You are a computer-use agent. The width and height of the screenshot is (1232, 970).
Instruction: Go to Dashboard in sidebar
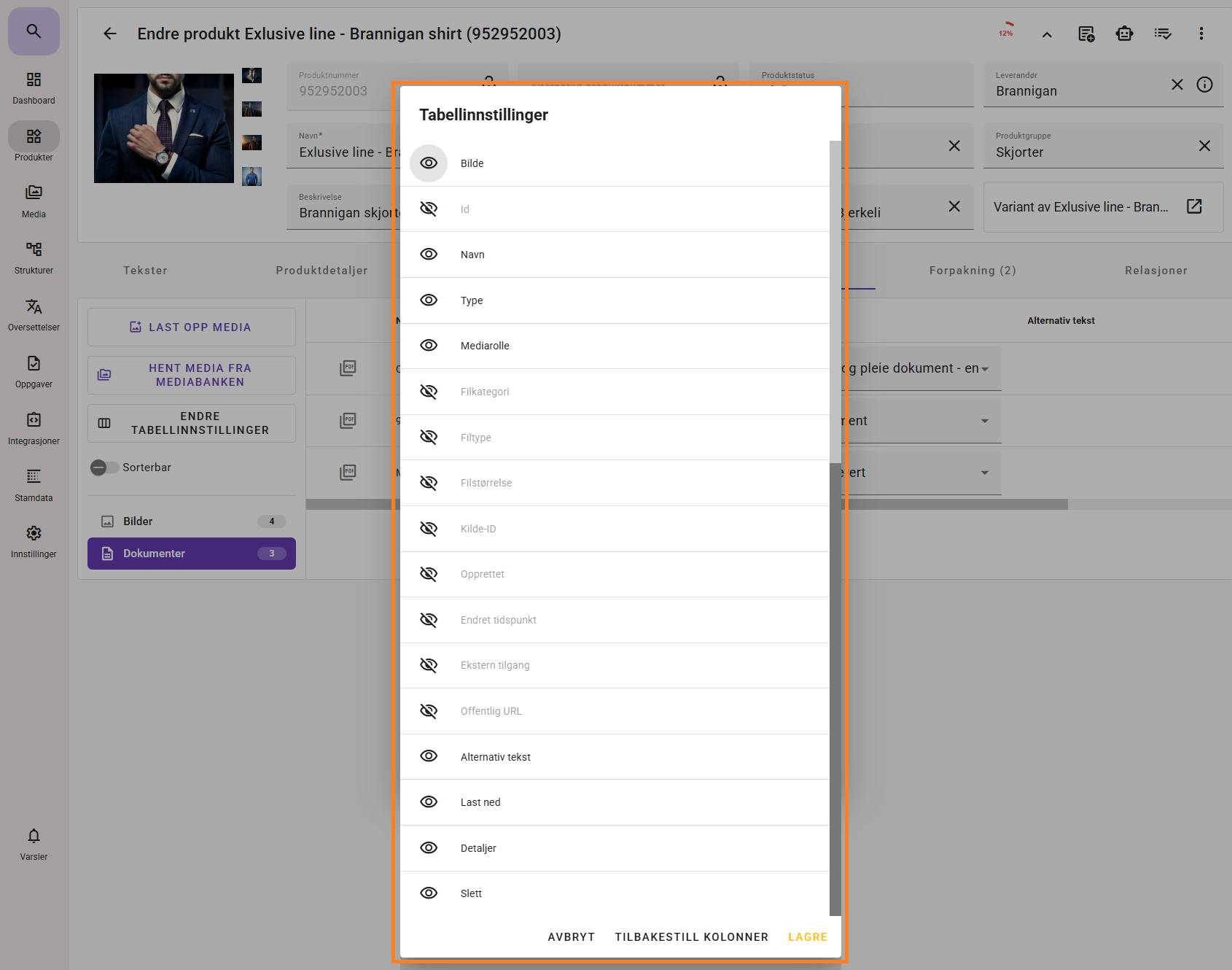point(34,88)
